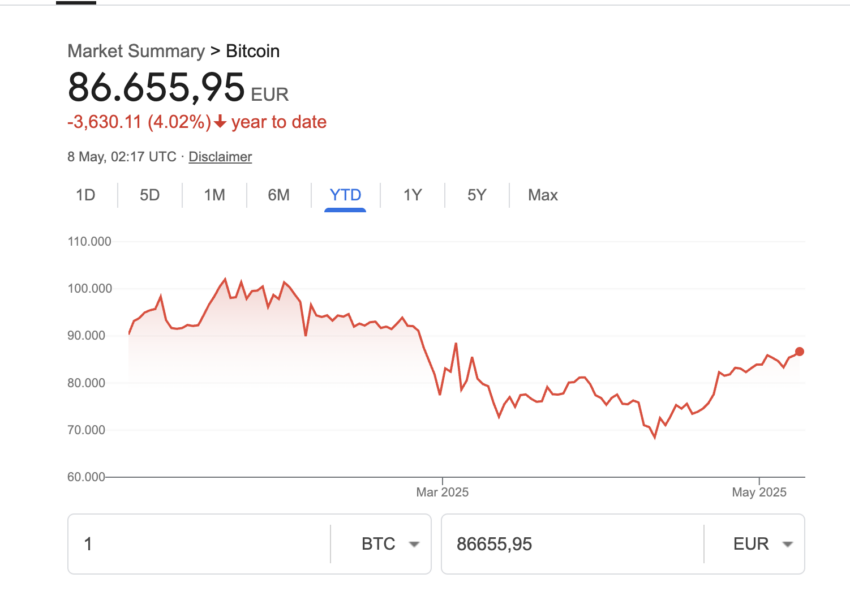This screenshot has height=591, width=850.
Task: Click the red down arrow icon
Action: (x=220, y=121)
